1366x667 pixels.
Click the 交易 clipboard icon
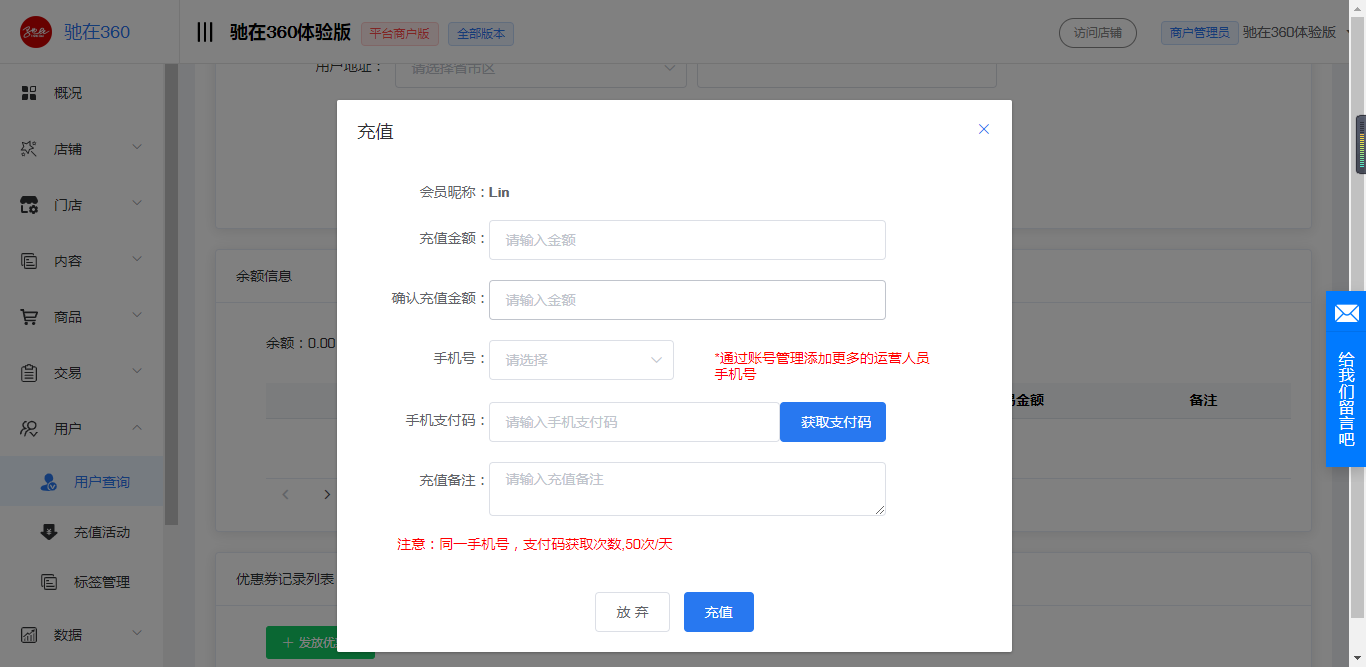[29, 373]
